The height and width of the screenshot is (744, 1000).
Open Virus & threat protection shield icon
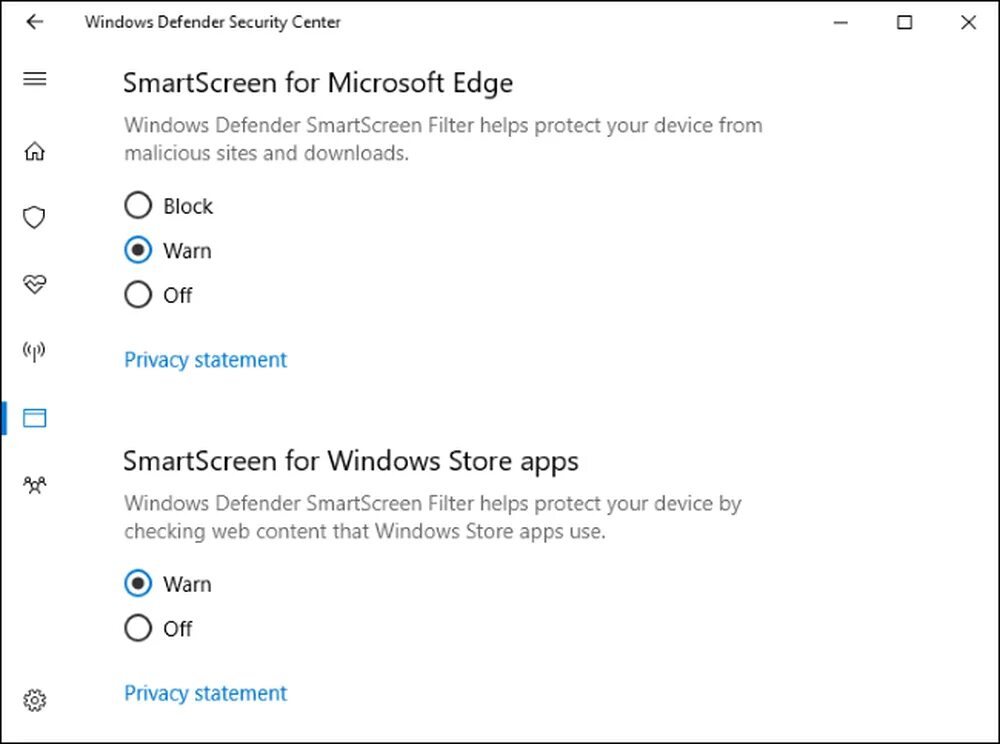coord(35,218)
